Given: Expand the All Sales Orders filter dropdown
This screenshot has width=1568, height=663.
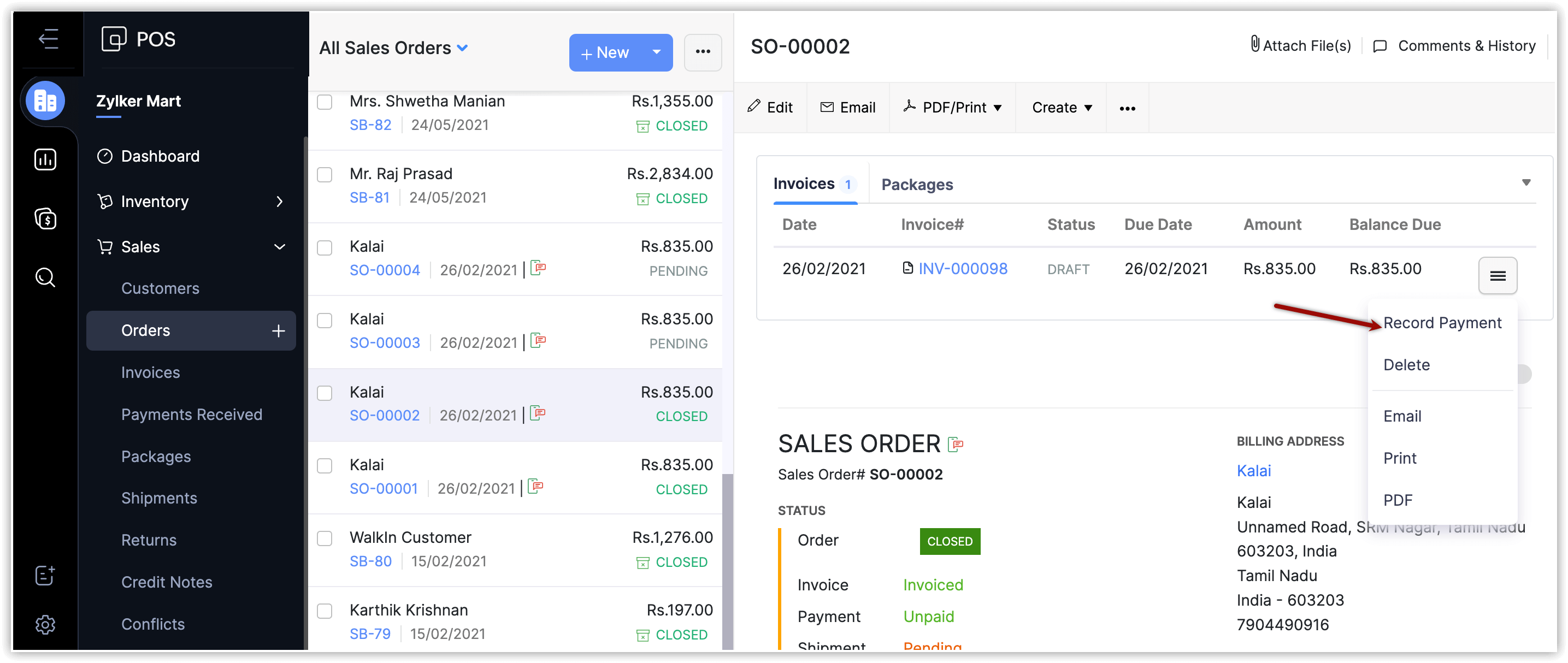Looking at the screenshot, I should pos(463,48).
